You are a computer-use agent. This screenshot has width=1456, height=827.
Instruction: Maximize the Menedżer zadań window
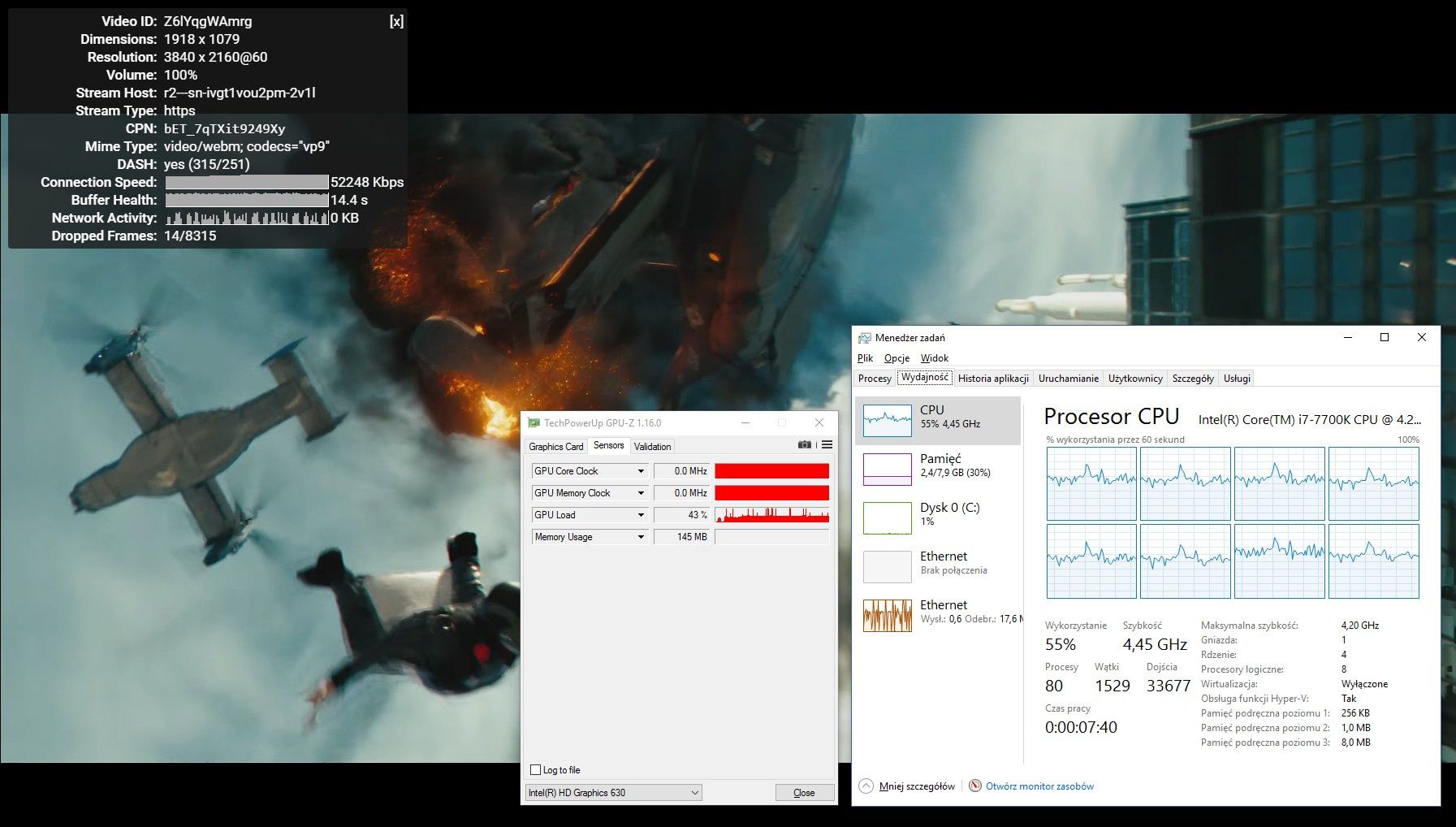coord(1385,338)
